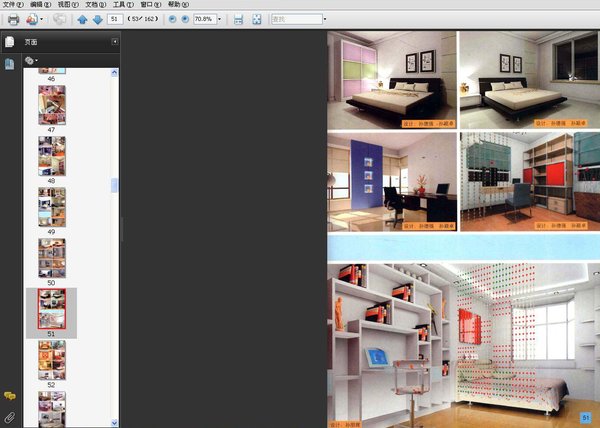
Task: Click the bedroom-with-window image at top right
Action: [x=530, y=80]
